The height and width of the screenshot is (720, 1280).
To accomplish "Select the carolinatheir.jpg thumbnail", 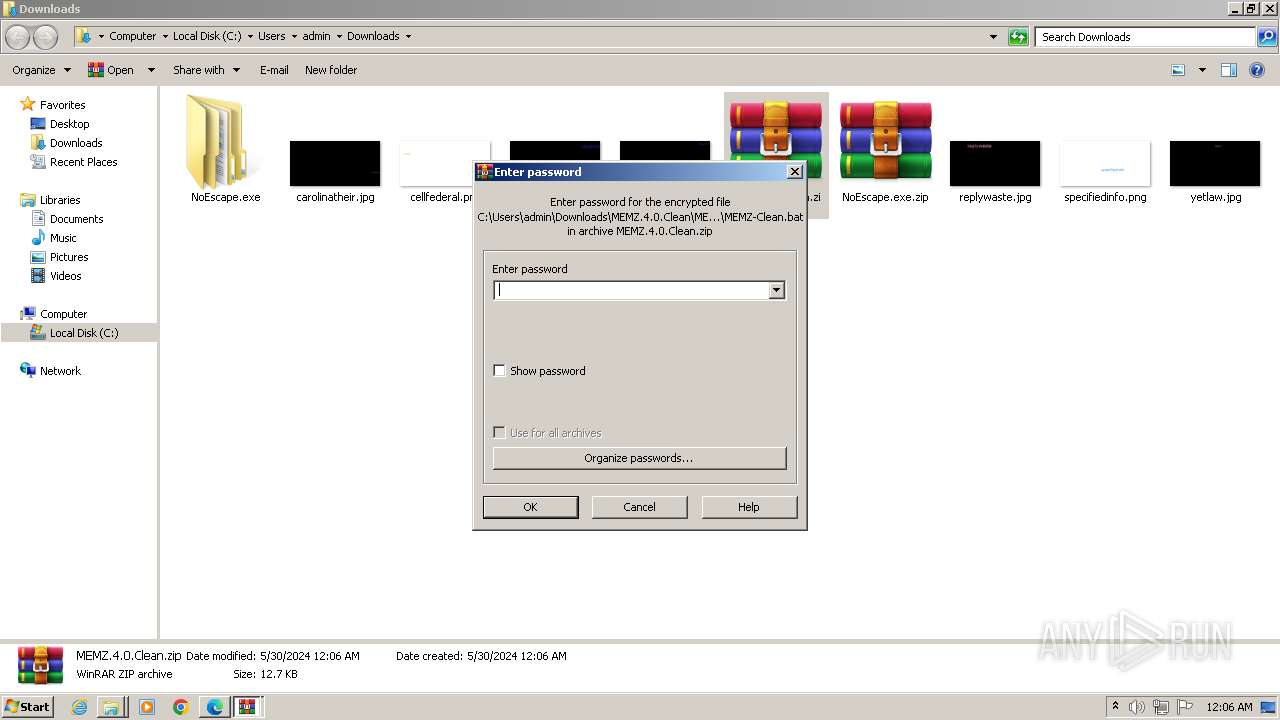I will pos(335,163).
